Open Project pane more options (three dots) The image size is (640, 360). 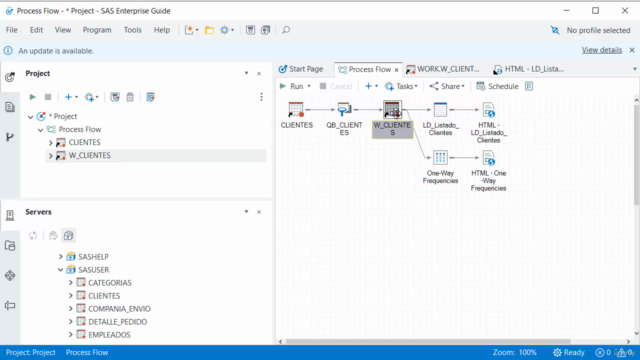tap(262, 97)
